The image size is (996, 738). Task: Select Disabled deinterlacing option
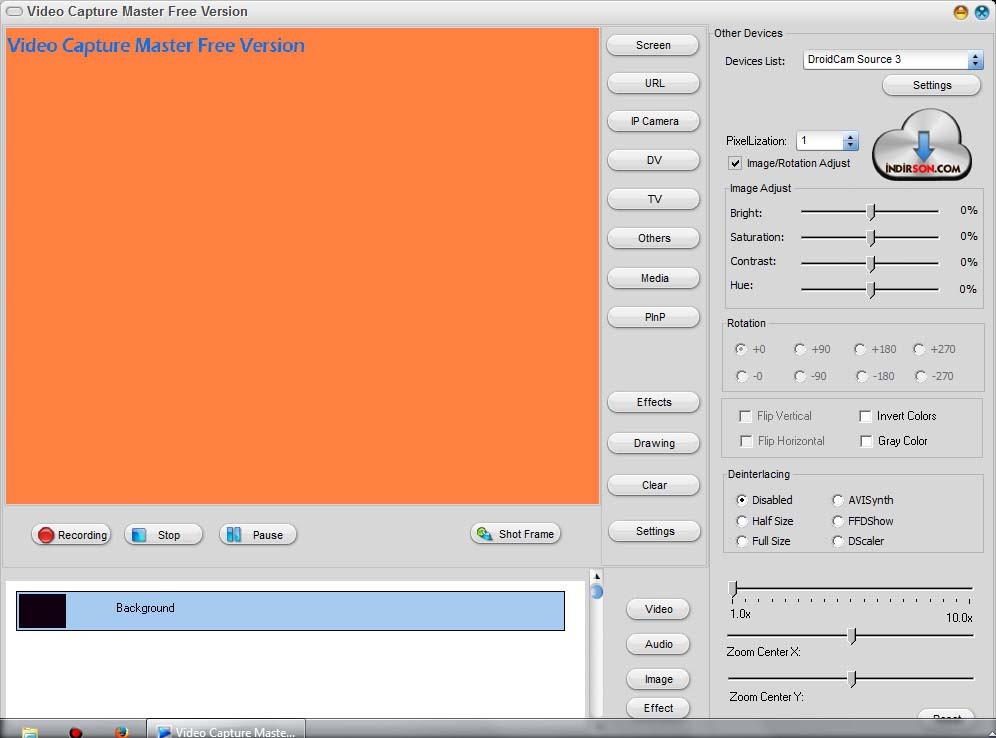pos(741,500)
